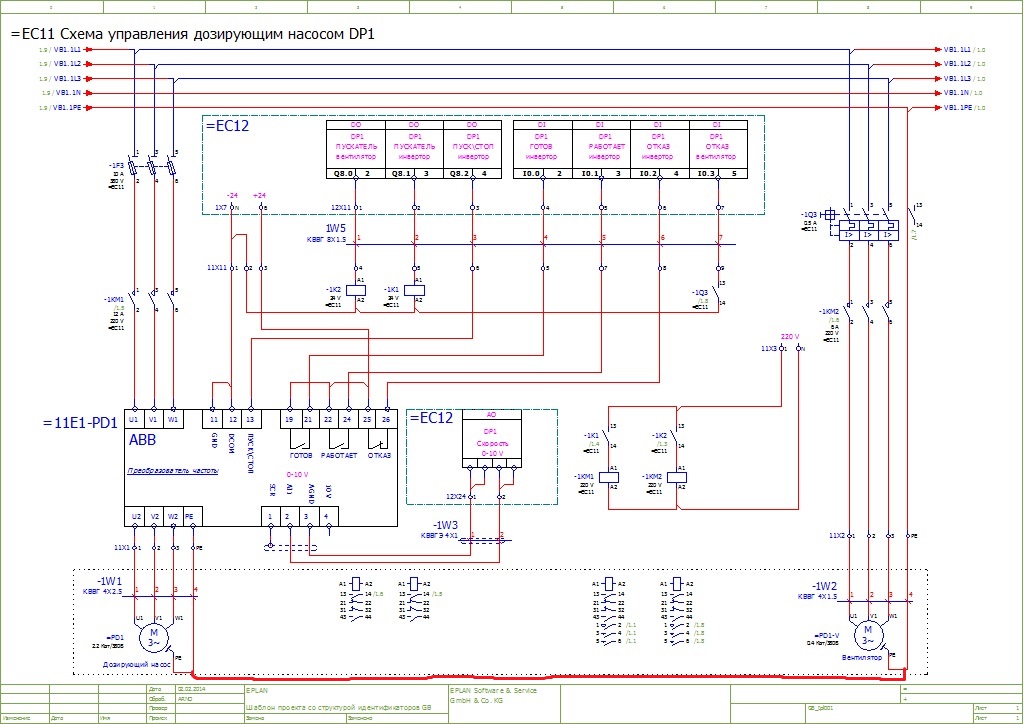The image size is (1024, 724).
Task: Select the -1KM2 220 V contactor coil
Action: tap(678, 477)
